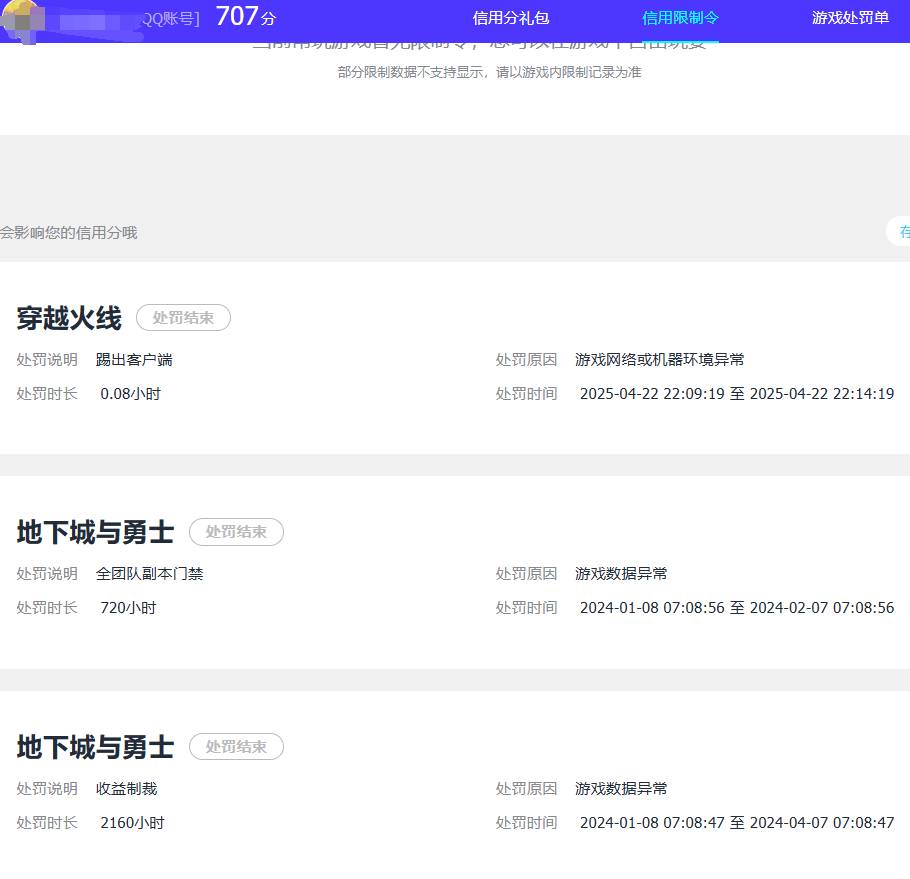This screenshot has height=879, width=910.
Task: Select the second 地下城与勇士 game title
Action: click(95, 747)
